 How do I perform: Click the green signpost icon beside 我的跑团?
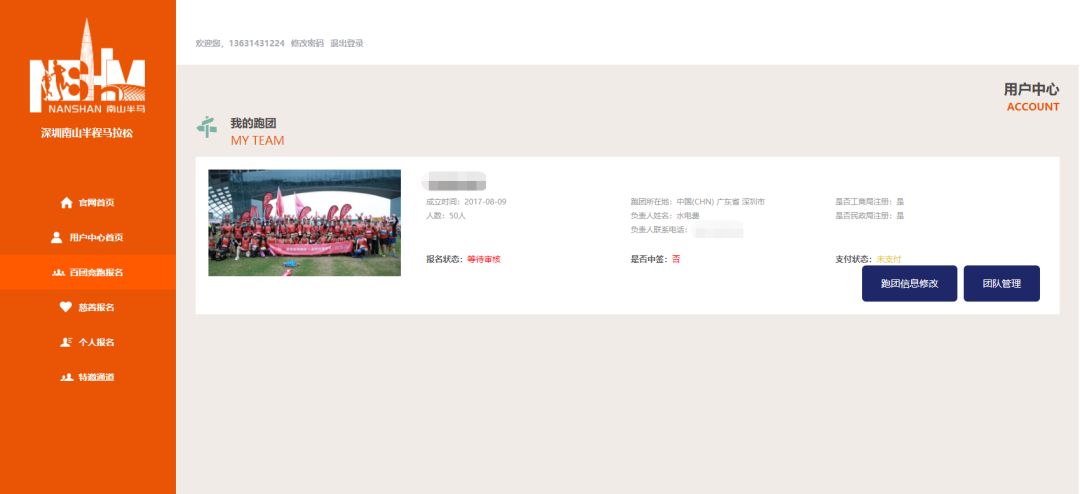coord(207,127)
